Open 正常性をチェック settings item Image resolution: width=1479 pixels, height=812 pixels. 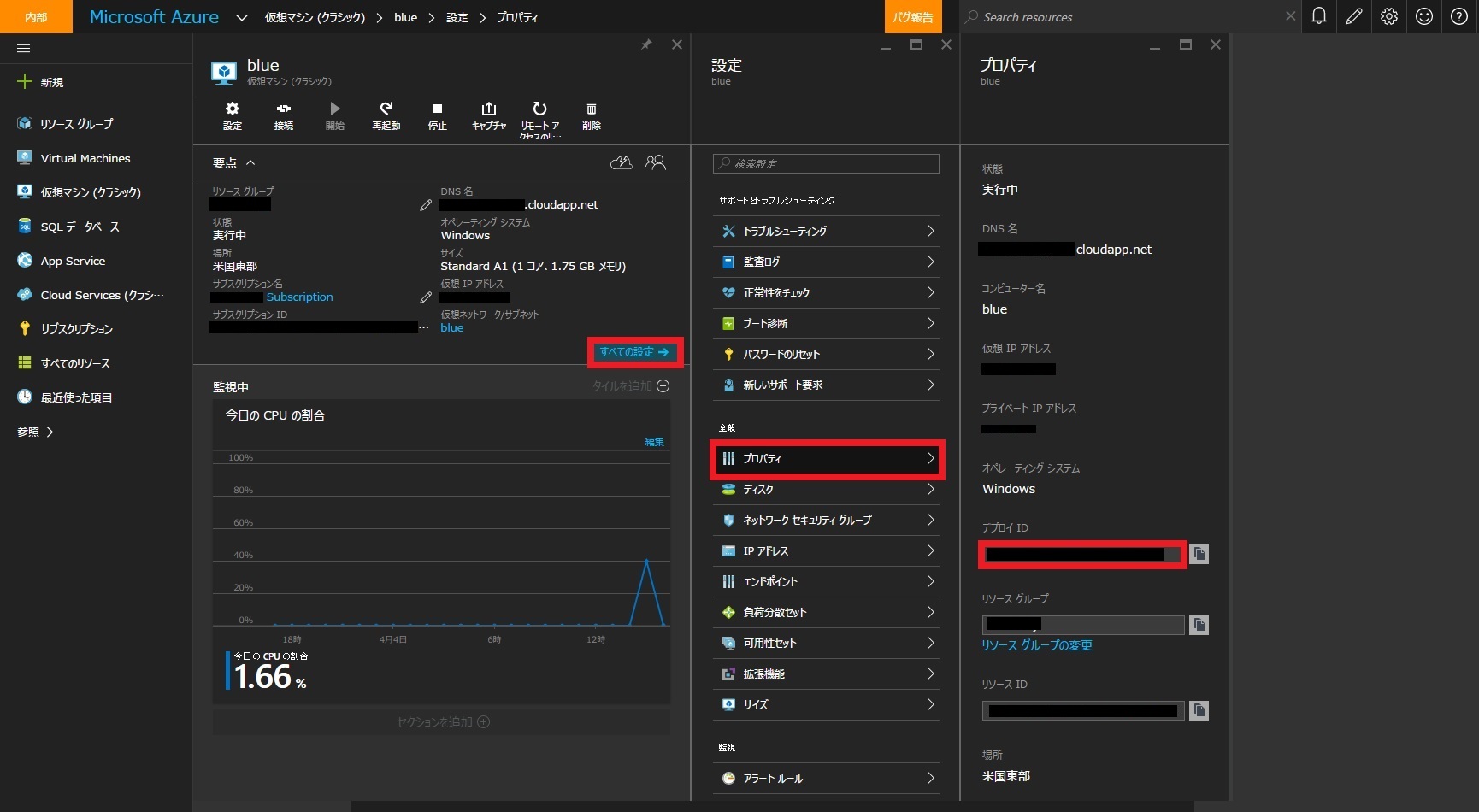pos(826,292)
